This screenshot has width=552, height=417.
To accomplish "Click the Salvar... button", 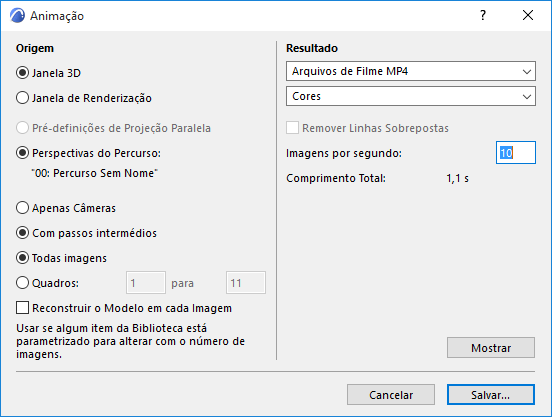I will [x=491, y=395].
